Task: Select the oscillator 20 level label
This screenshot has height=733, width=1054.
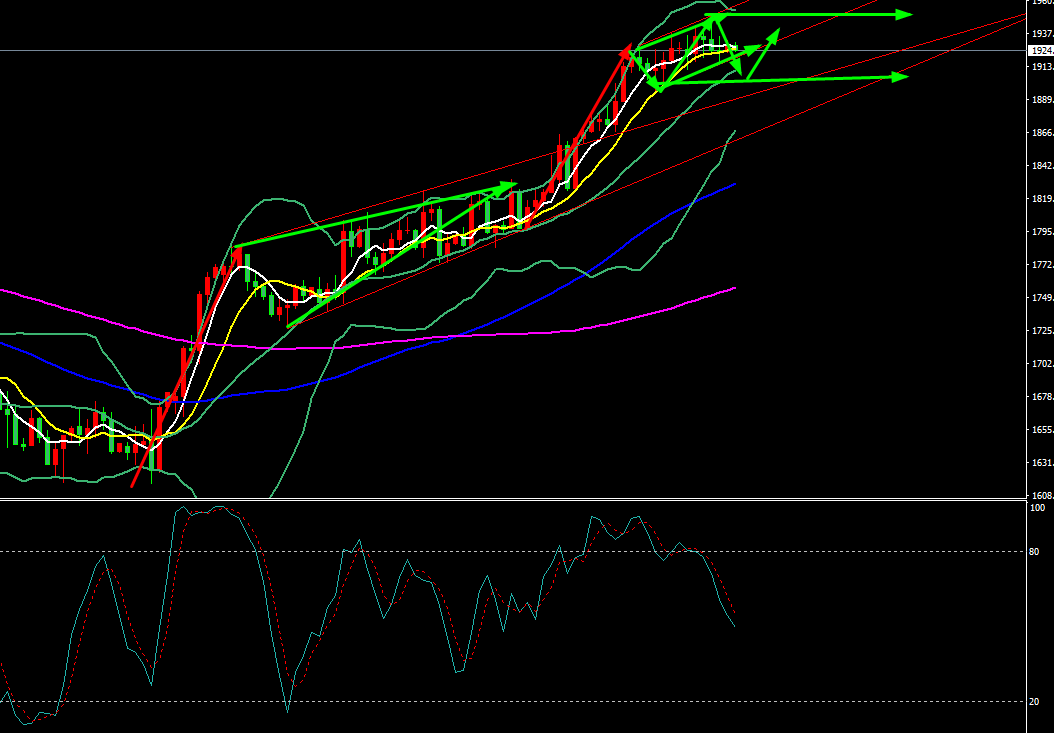Action: (x=1036, y=702)
